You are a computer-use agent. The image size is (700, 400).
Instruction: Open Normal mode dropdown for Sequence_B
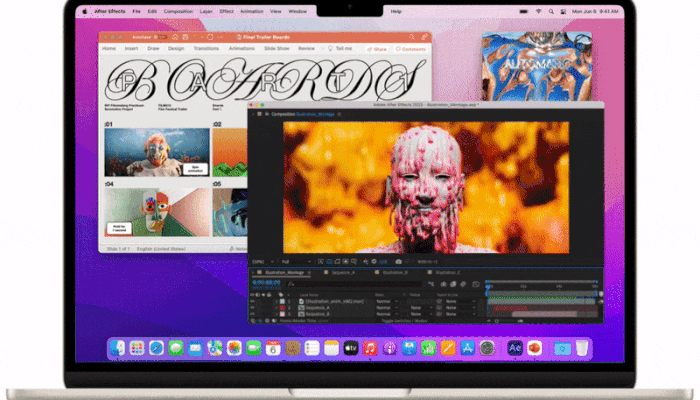[387, 314]
